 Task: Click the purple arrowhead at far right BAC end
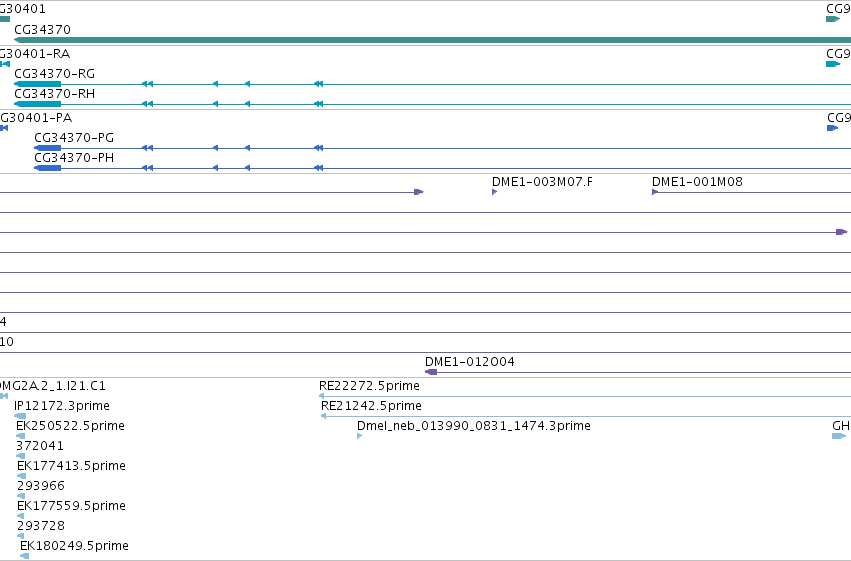(x=841, y=232)
